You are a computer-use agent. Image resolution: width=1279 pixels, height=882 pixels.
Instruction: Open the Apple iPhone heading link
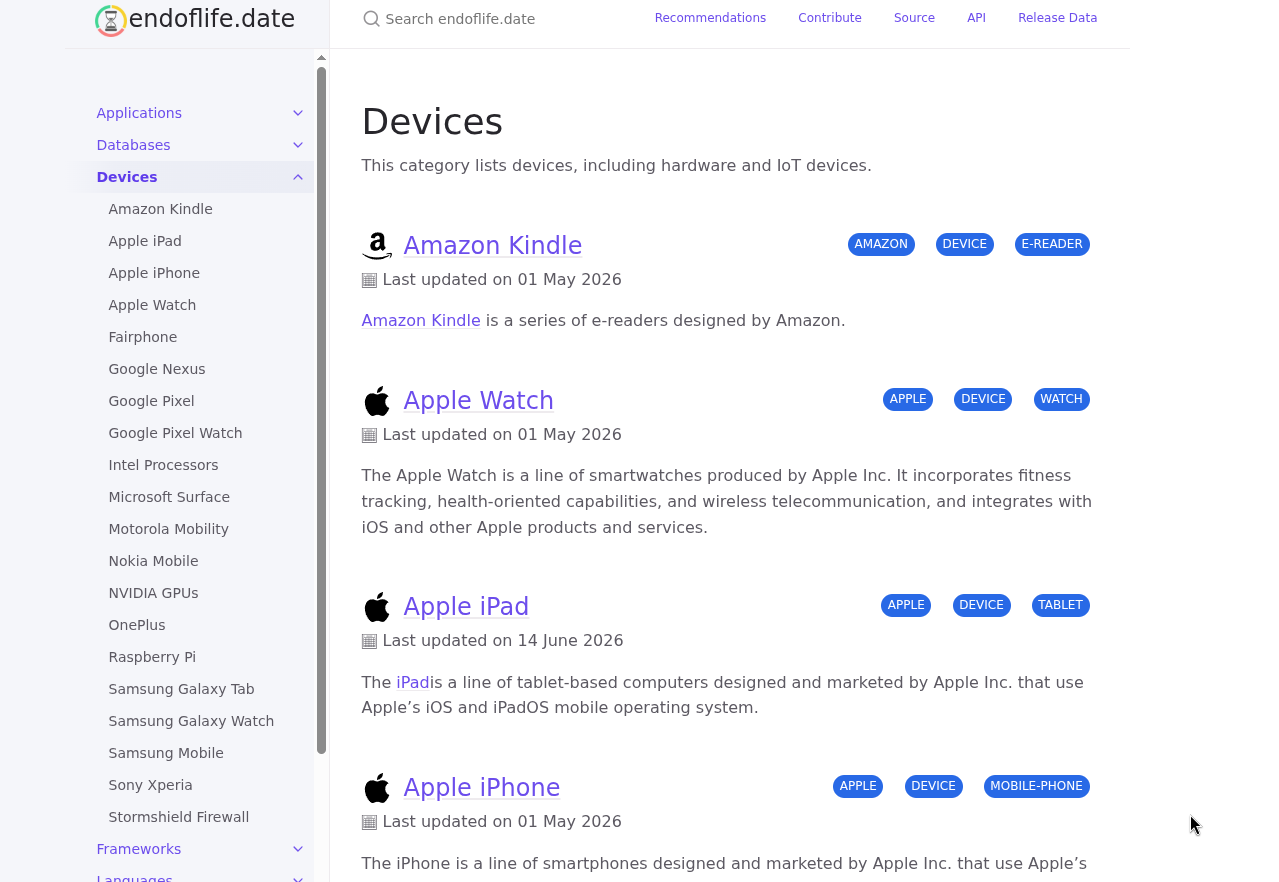click(481, 787)
